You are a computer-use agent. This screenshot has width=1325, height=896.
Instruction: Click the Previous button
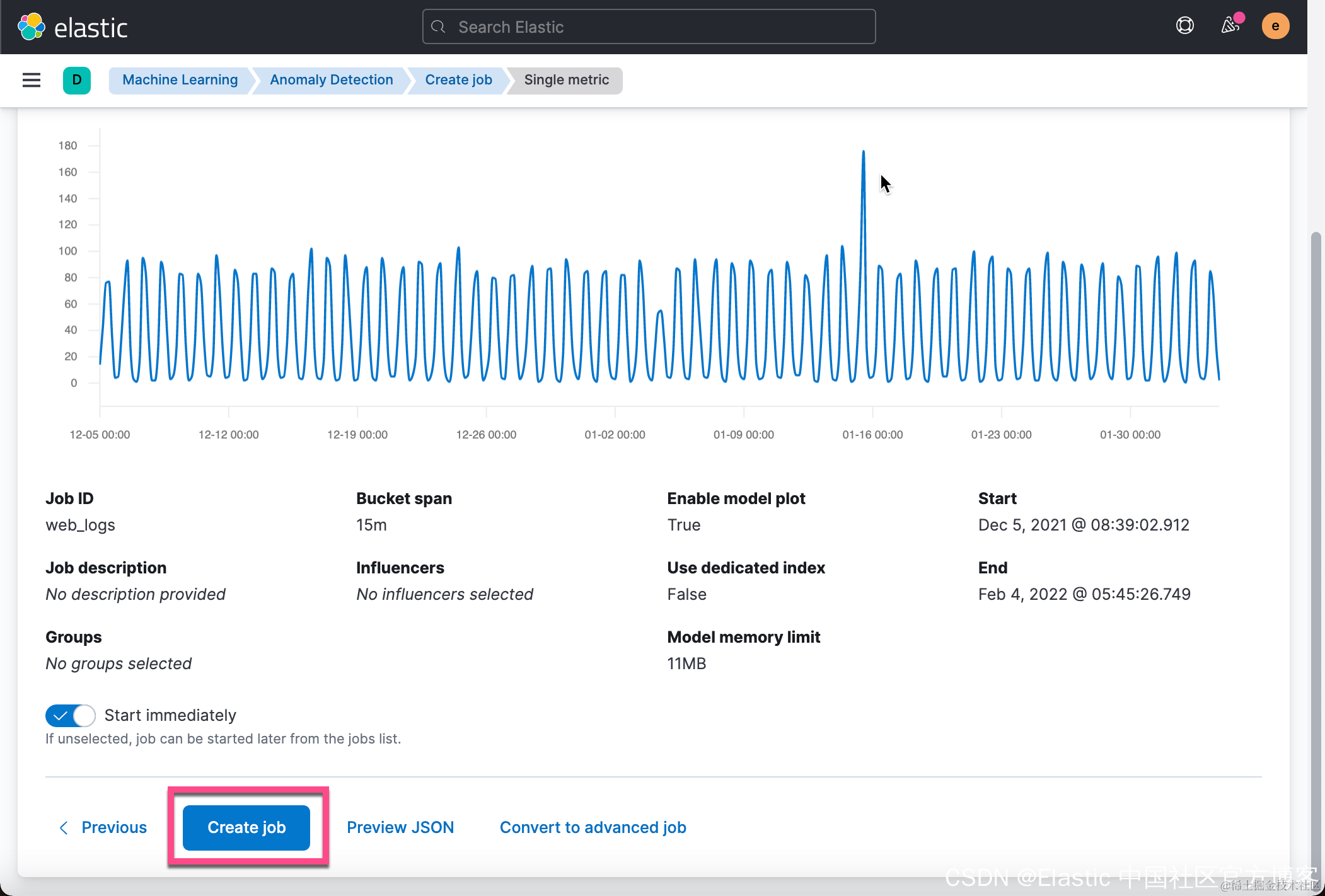[x=103, y=827]
